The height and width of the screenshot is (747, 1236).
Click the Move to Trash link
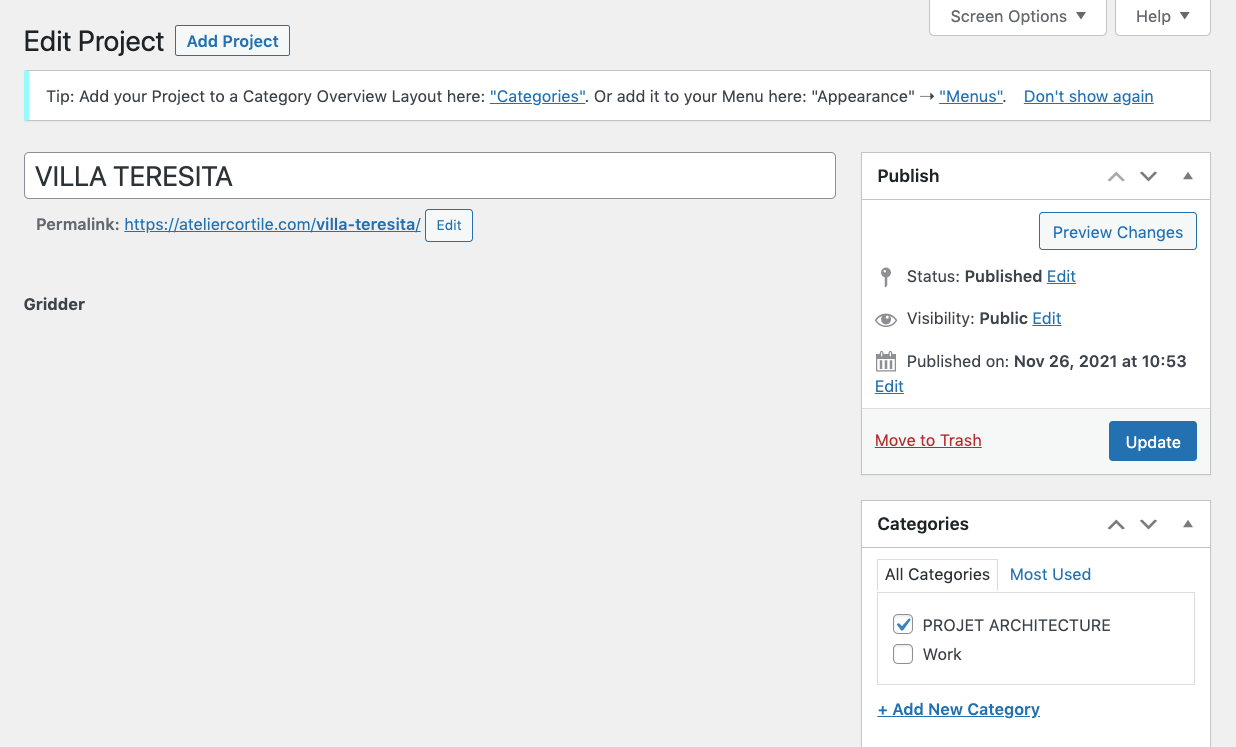coord(928,440)
